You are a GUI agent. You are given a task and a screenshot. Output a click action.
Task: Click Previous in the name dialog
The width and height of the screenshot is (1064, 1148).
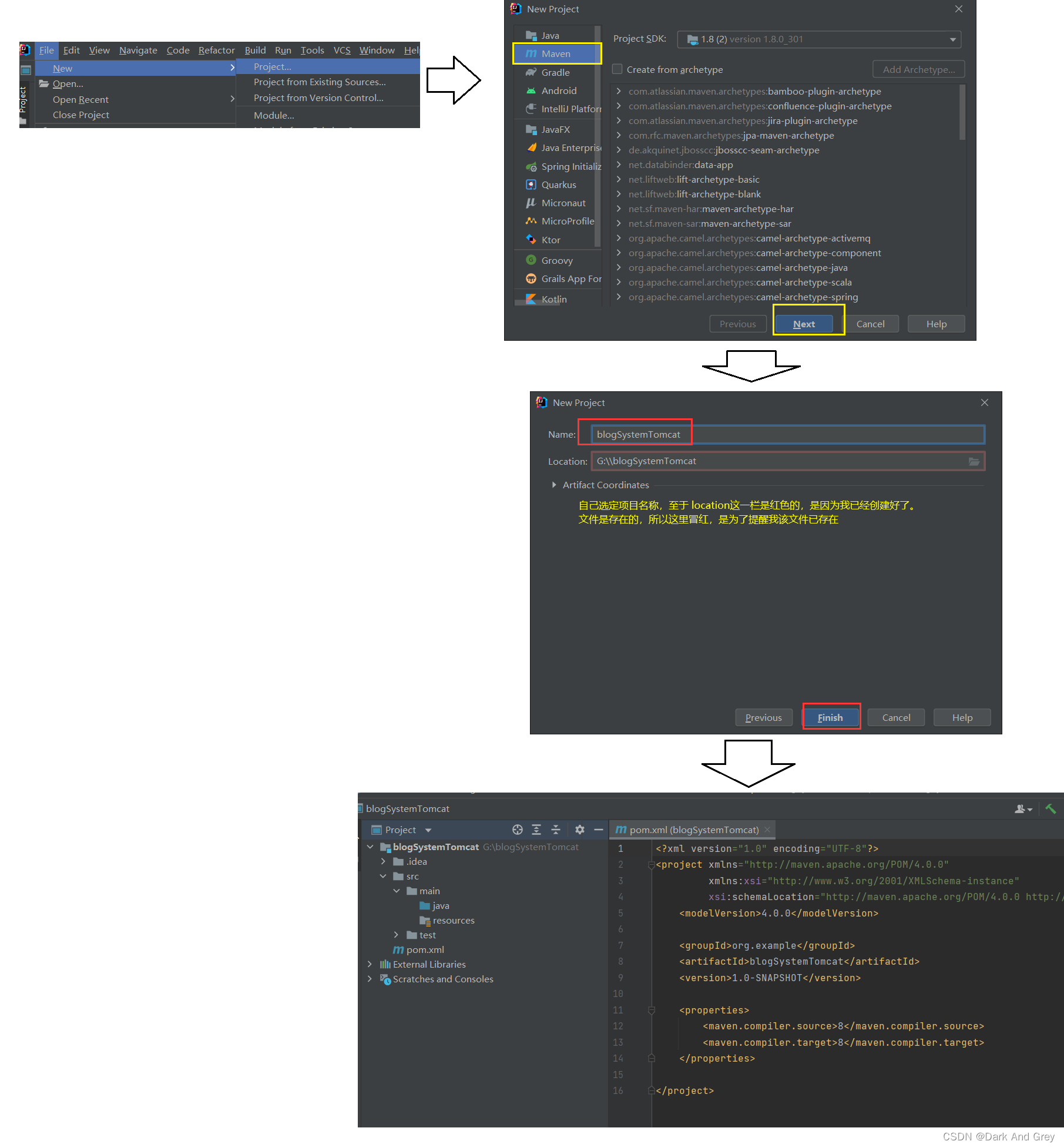(x=763, y=717)
